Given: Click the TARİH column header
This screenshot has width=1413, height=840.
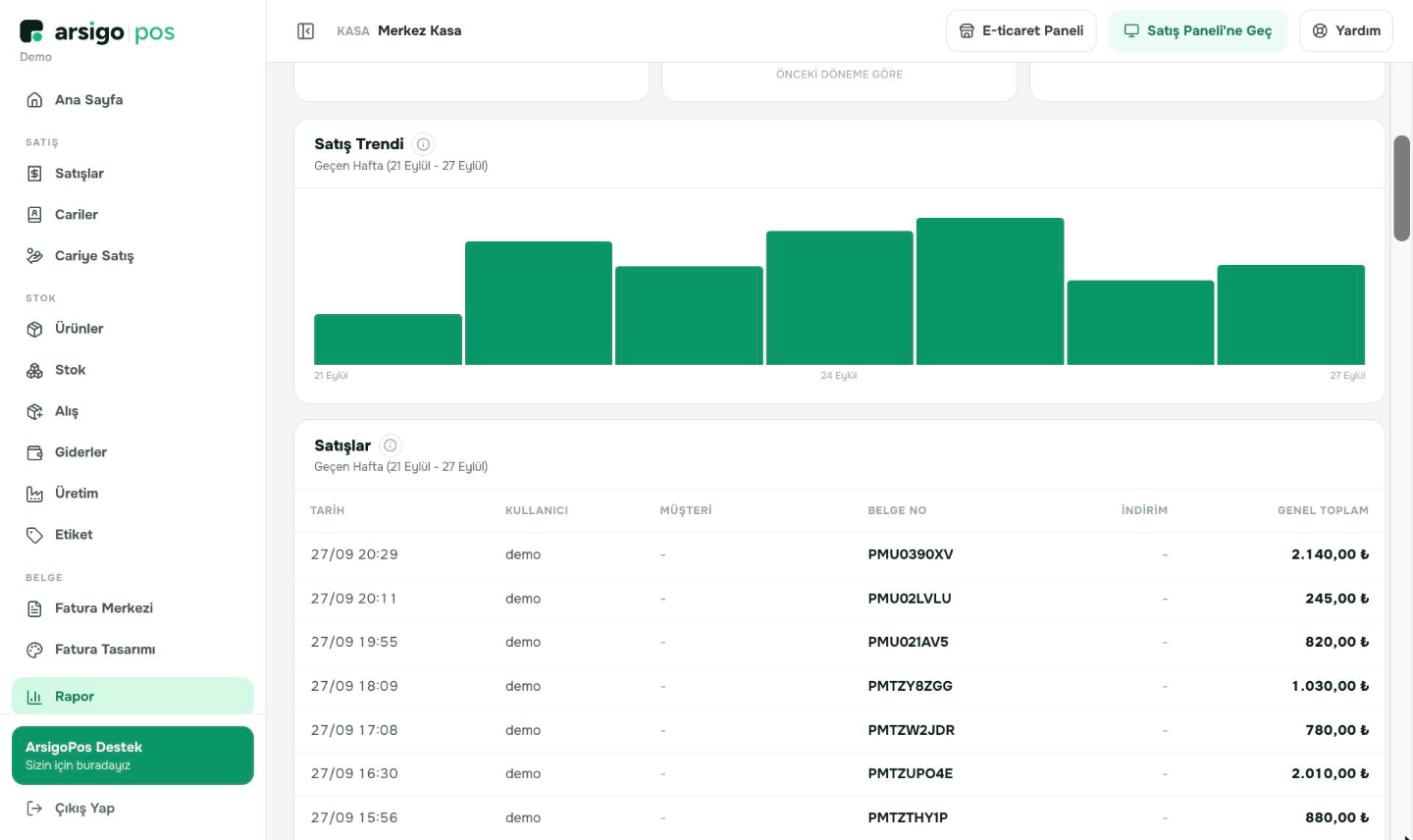Looking at the screenshot, I should coord(327,511).
